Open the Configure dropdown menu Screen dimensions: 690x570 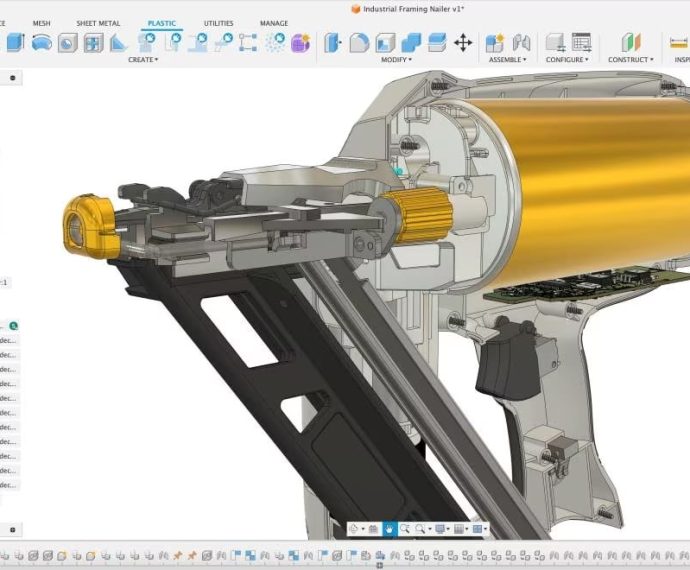(567, 60)
